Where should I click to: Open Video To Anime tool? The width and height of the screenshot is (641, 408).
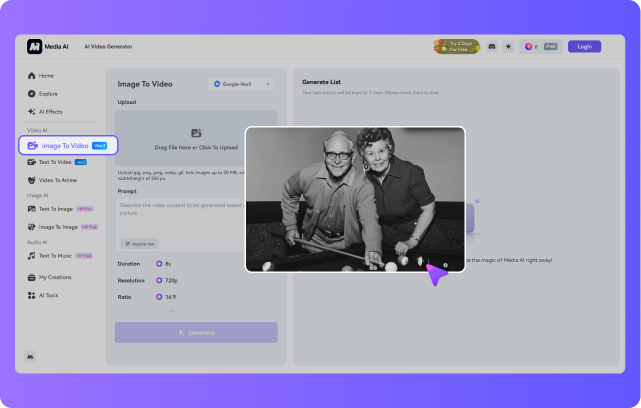point(52,180)
